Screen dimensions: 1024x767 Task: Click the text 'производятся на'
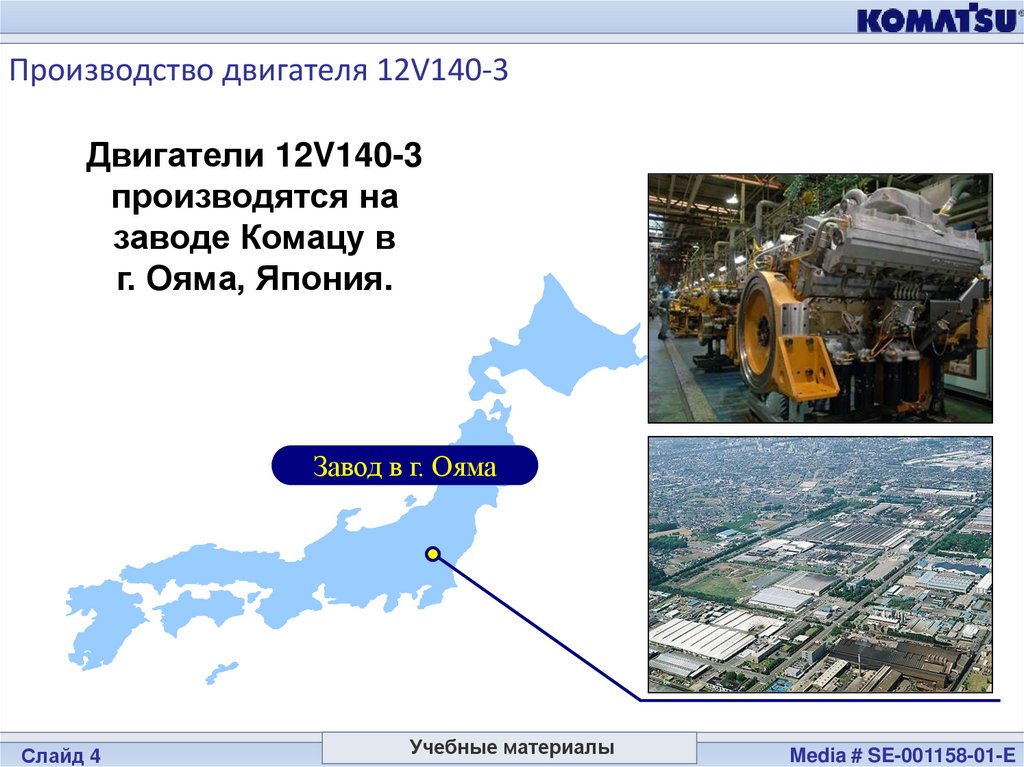(x=255, y=197)
